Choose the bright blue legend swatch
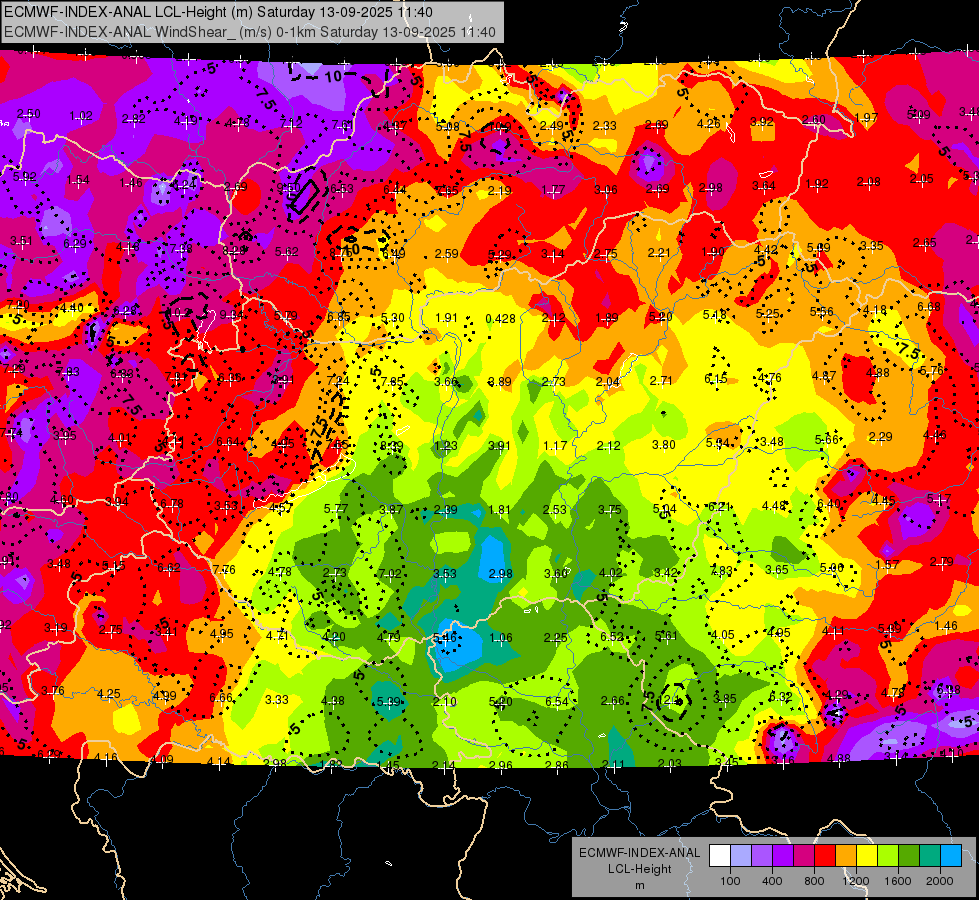 (x=950, y=856)
